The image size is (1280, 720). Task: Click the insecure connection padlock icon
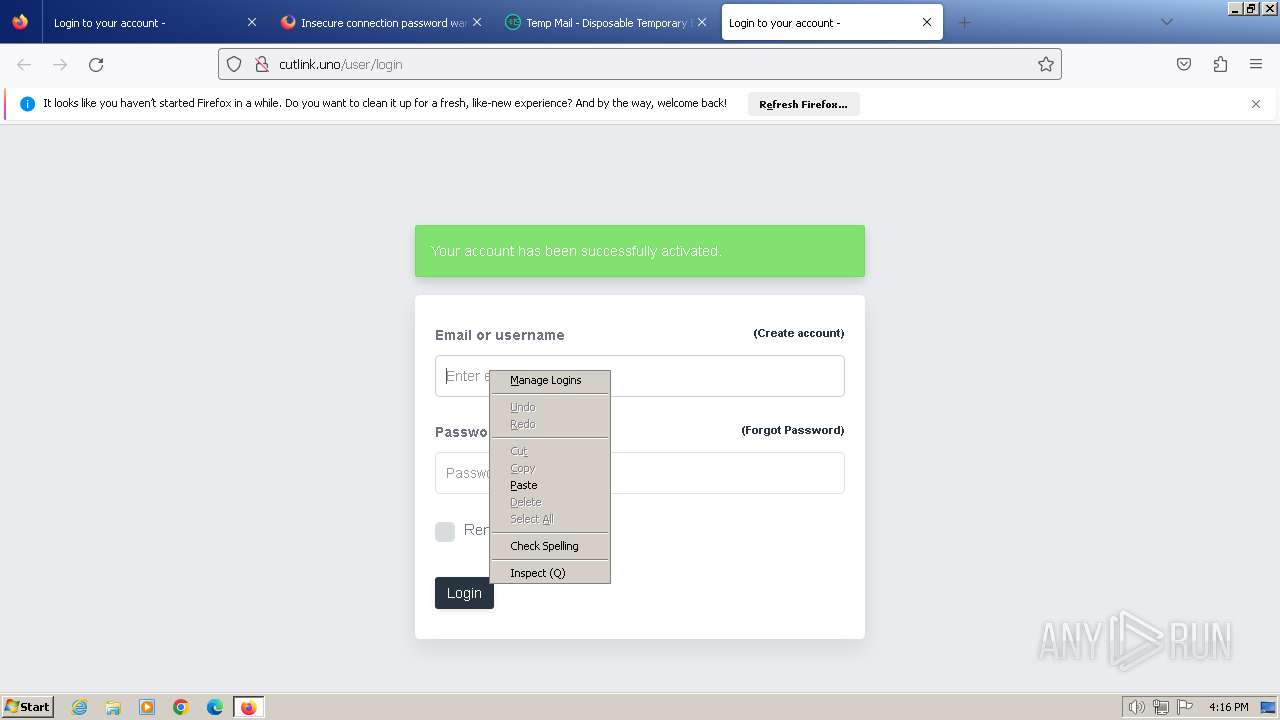(x=261, y=64)
